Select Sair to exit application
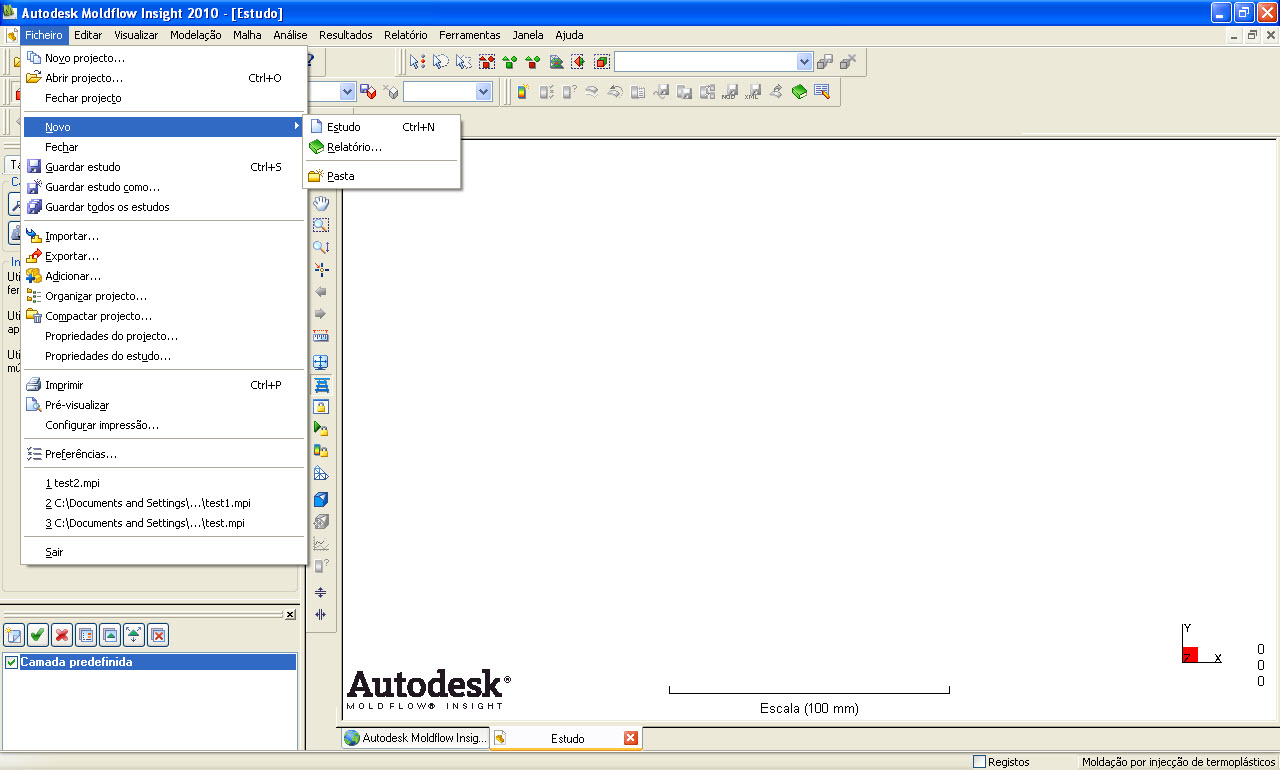1280x770 pixels. (x=164, y=552)
